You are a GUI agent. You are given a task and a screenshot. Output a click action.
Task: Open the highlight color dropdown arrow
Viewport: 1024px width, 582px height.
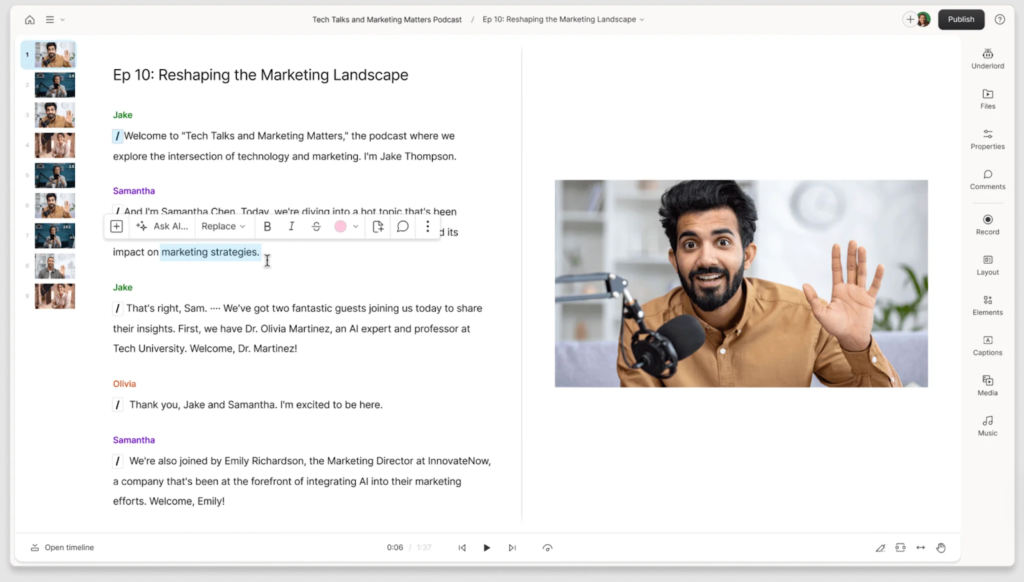tap(356, 227)
